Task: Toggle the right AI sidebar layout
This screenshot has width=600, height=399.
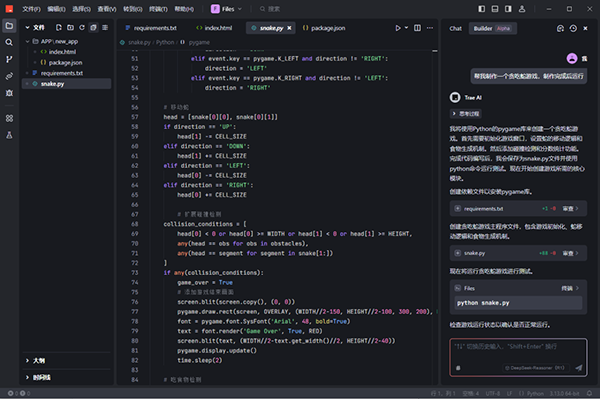Action: 508,9
